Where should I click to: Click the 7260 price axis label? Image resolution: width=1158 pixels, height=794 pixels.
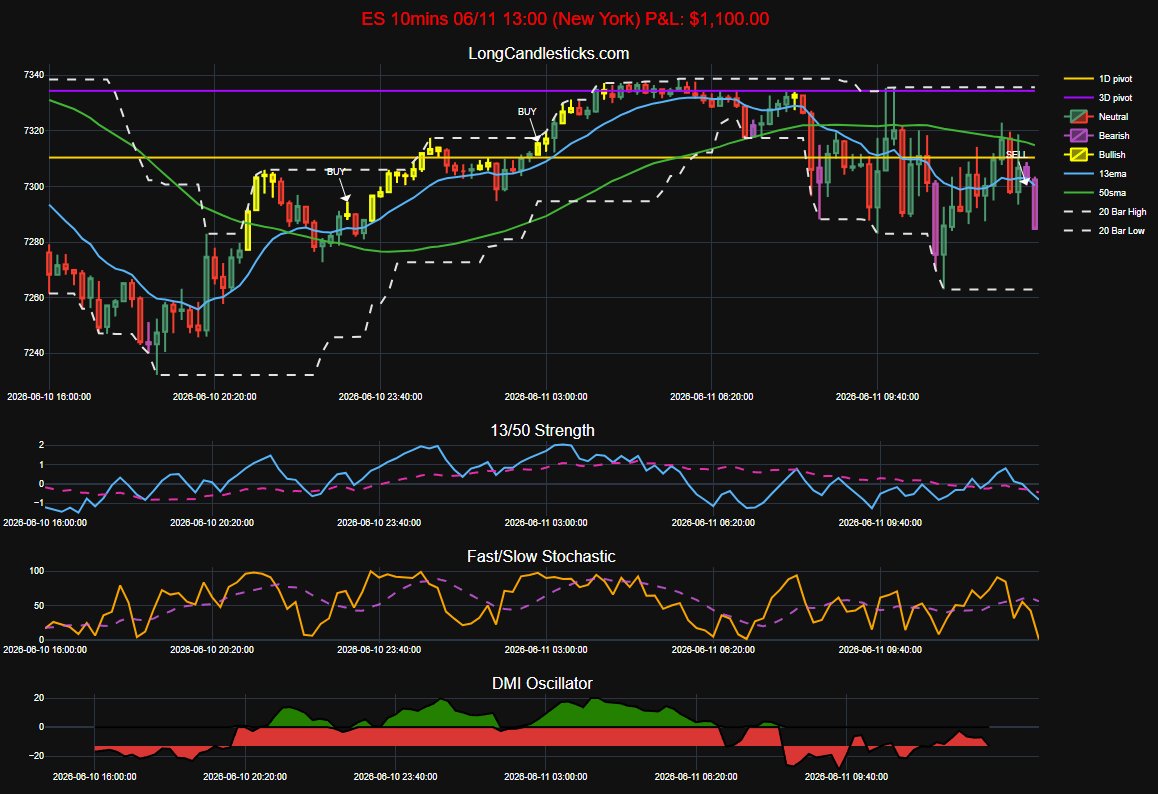click(x=34, y=298)
